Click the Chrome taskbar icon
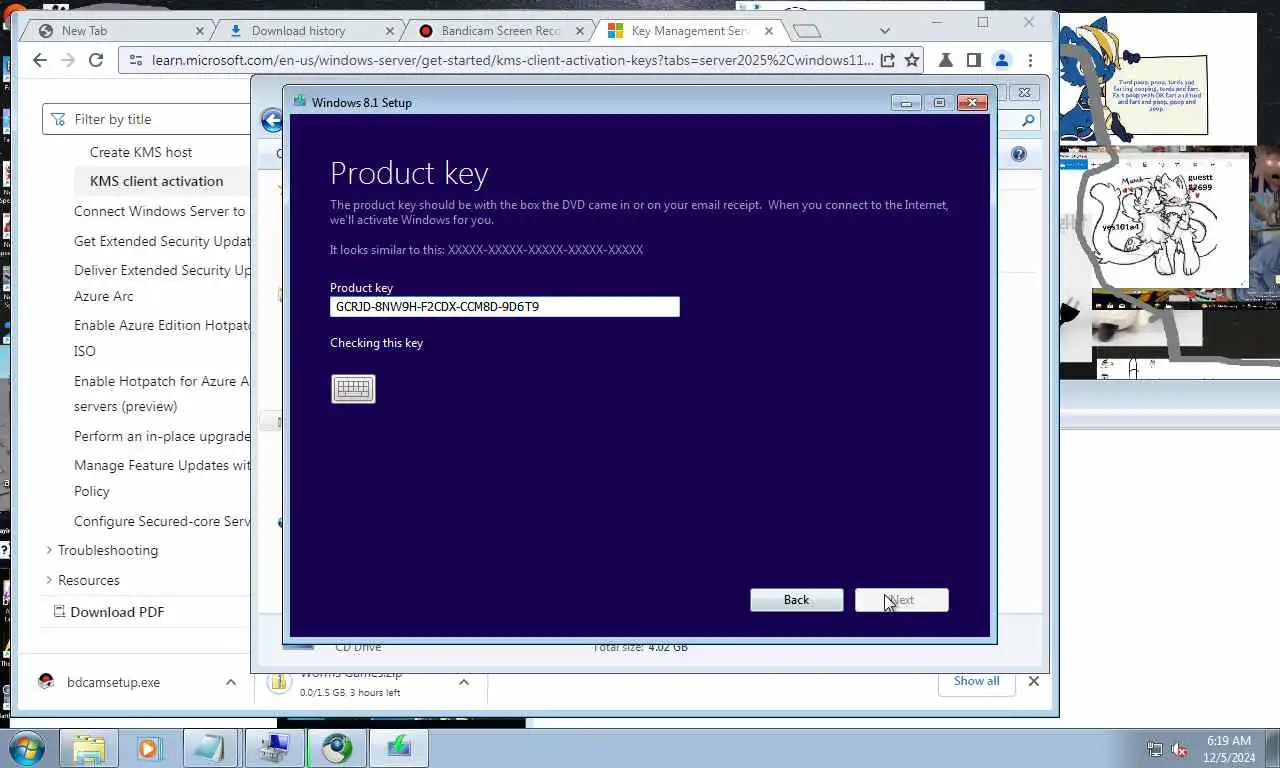The width and height of the screenshot is (1280, 768). point(337,748)
